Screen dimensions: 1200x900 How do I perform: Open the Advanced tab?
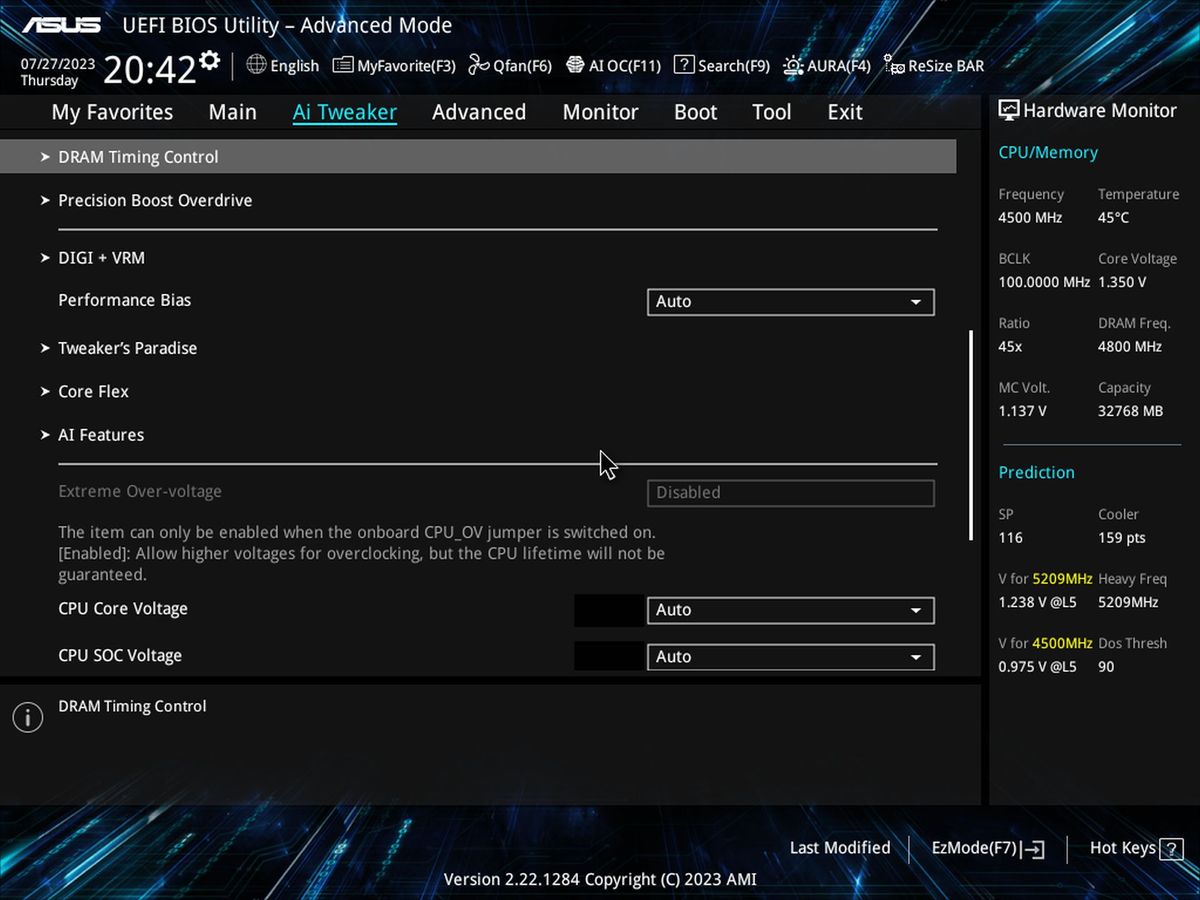tap(479, 112)
